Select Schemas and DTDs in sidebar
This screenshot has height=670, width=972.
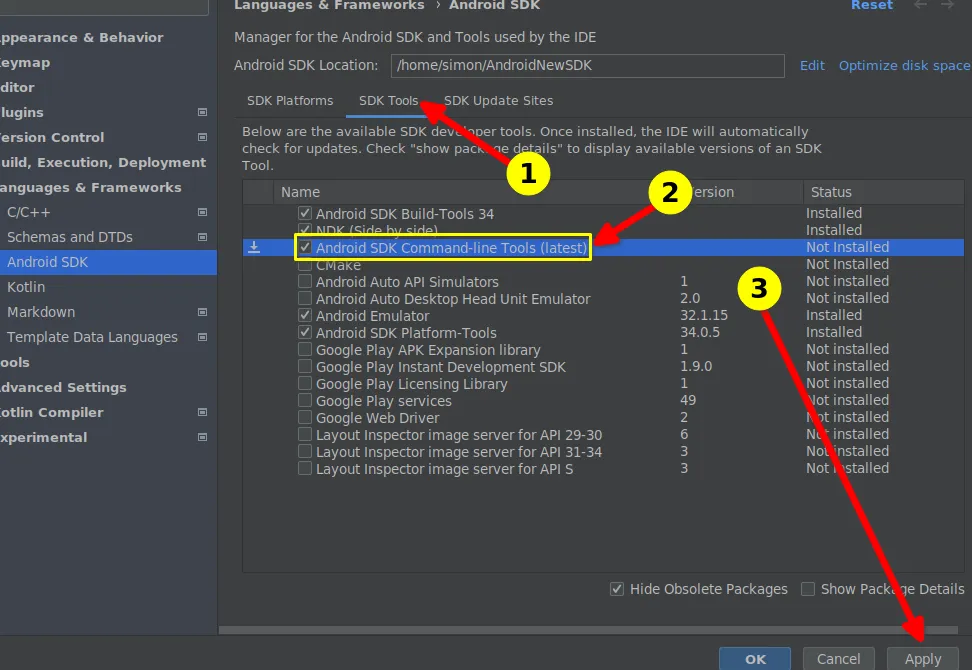point(69,237)
